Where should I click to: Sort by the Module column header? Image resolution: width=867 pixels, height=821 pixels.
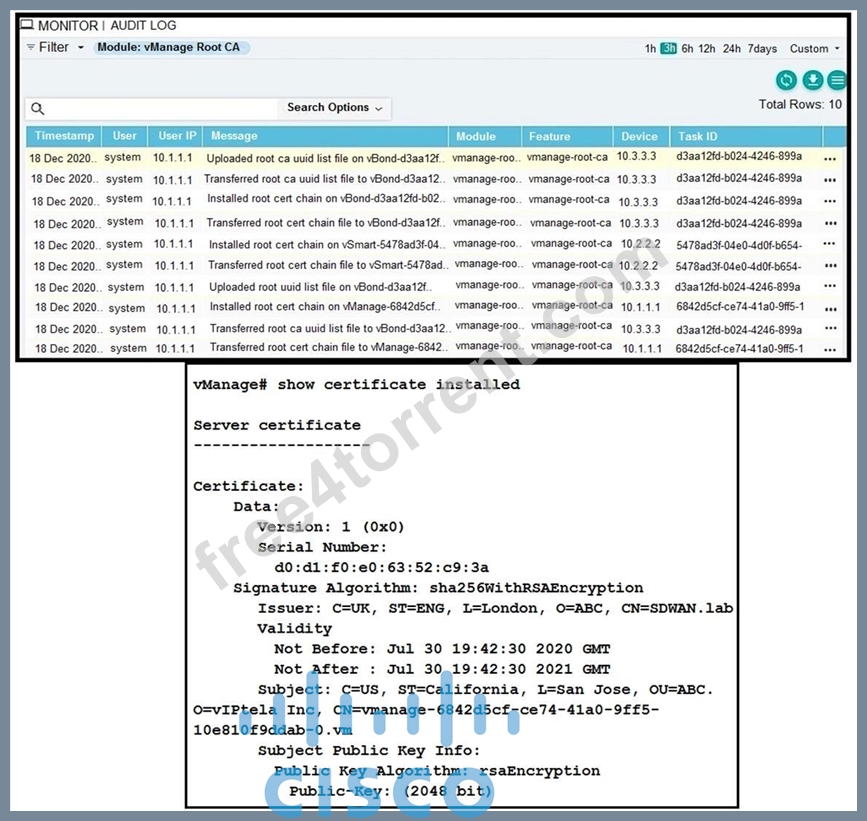point(485,136)
